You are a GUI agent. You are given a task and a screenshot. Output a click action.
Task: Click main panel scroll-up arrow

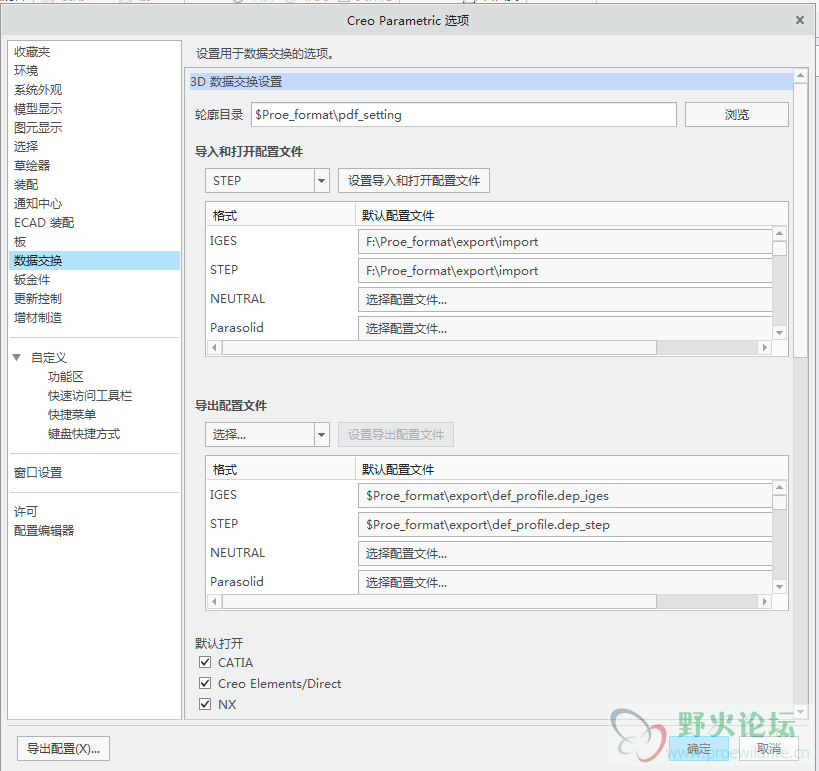[800, 76]
